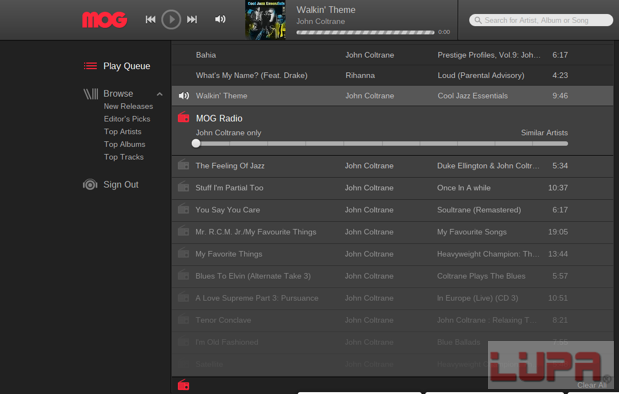View Top Albums
Screen dimensions: 619x394
pos(124,144)
